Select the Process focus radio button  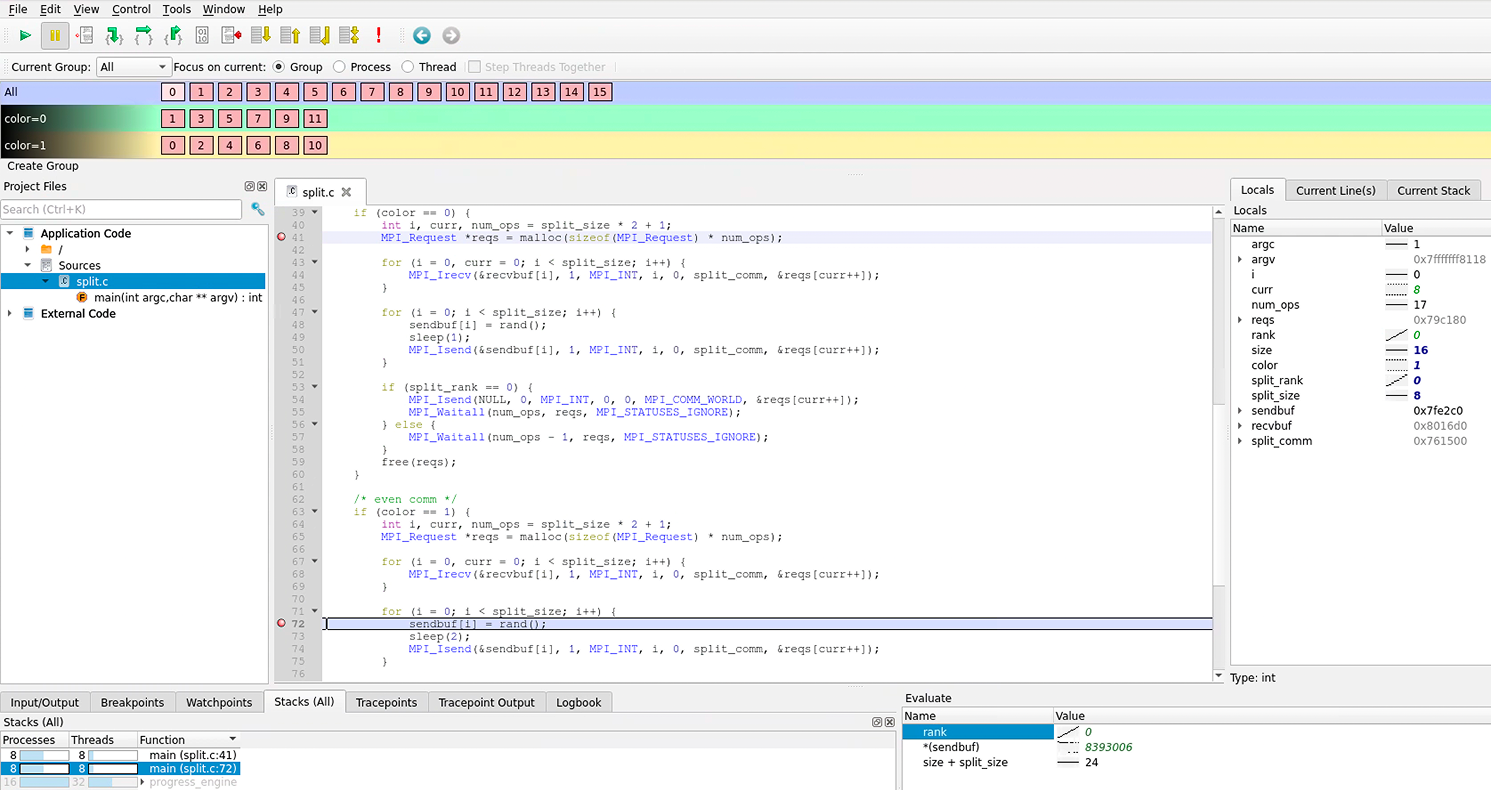(x=340, y=67)
